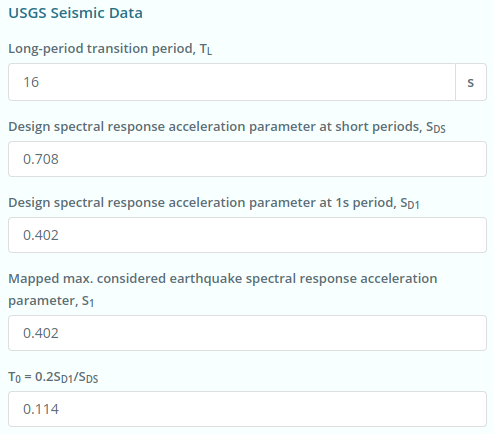Click 'parameter, S1' second label line
The image size is (494, 434).
click(51, 301)
